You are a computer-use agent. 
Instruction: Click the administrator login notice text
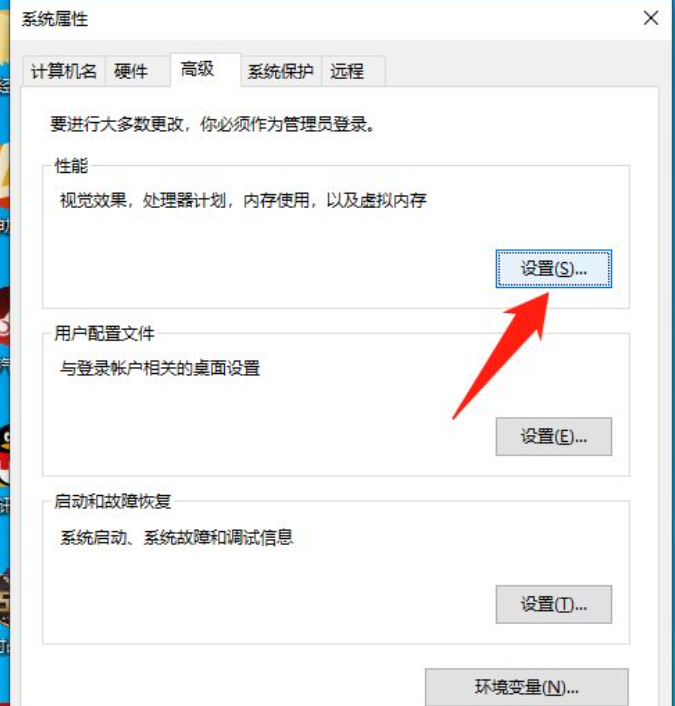tap(213, 124)
